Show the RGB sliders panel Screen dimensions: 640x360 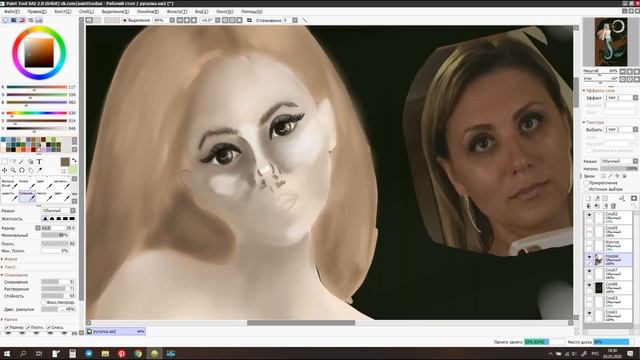14,20
